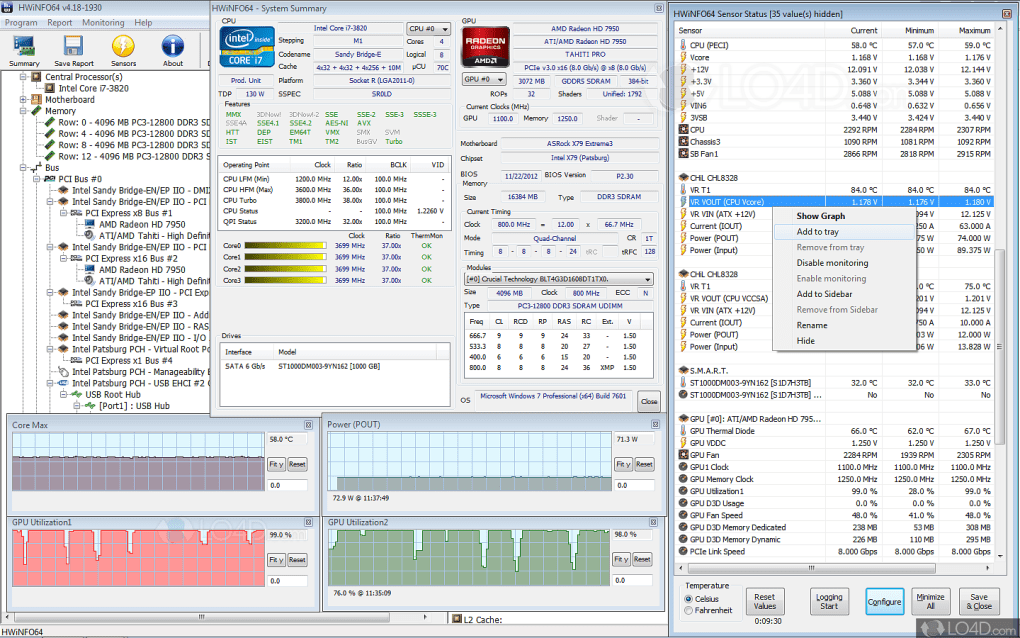
Task: Click the GPU [#0] Radeon group icon
Action: (683, 418)
